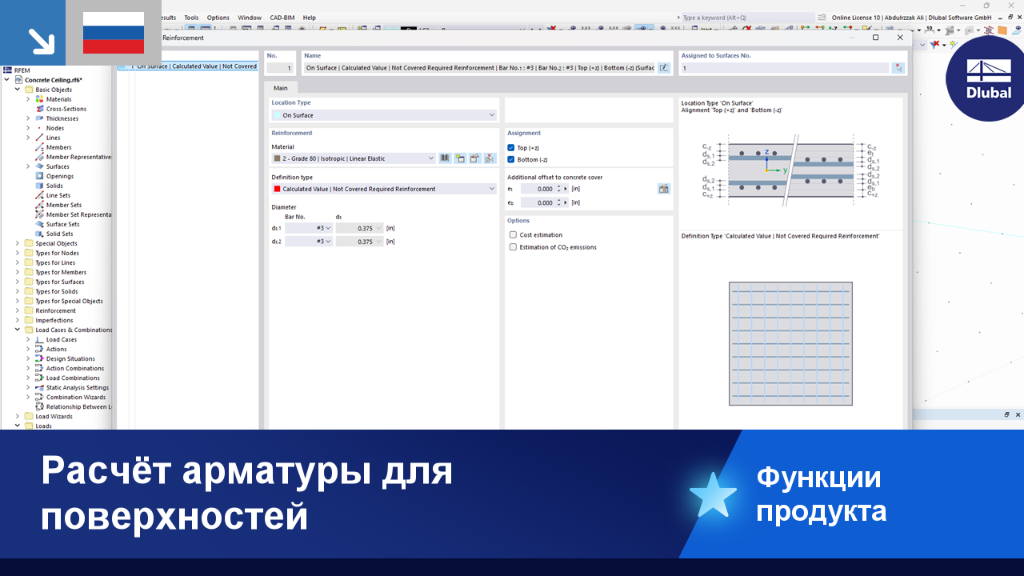
Task: Uncheck the Top (+z) assignment checkbox
Action: pos(511,148)
